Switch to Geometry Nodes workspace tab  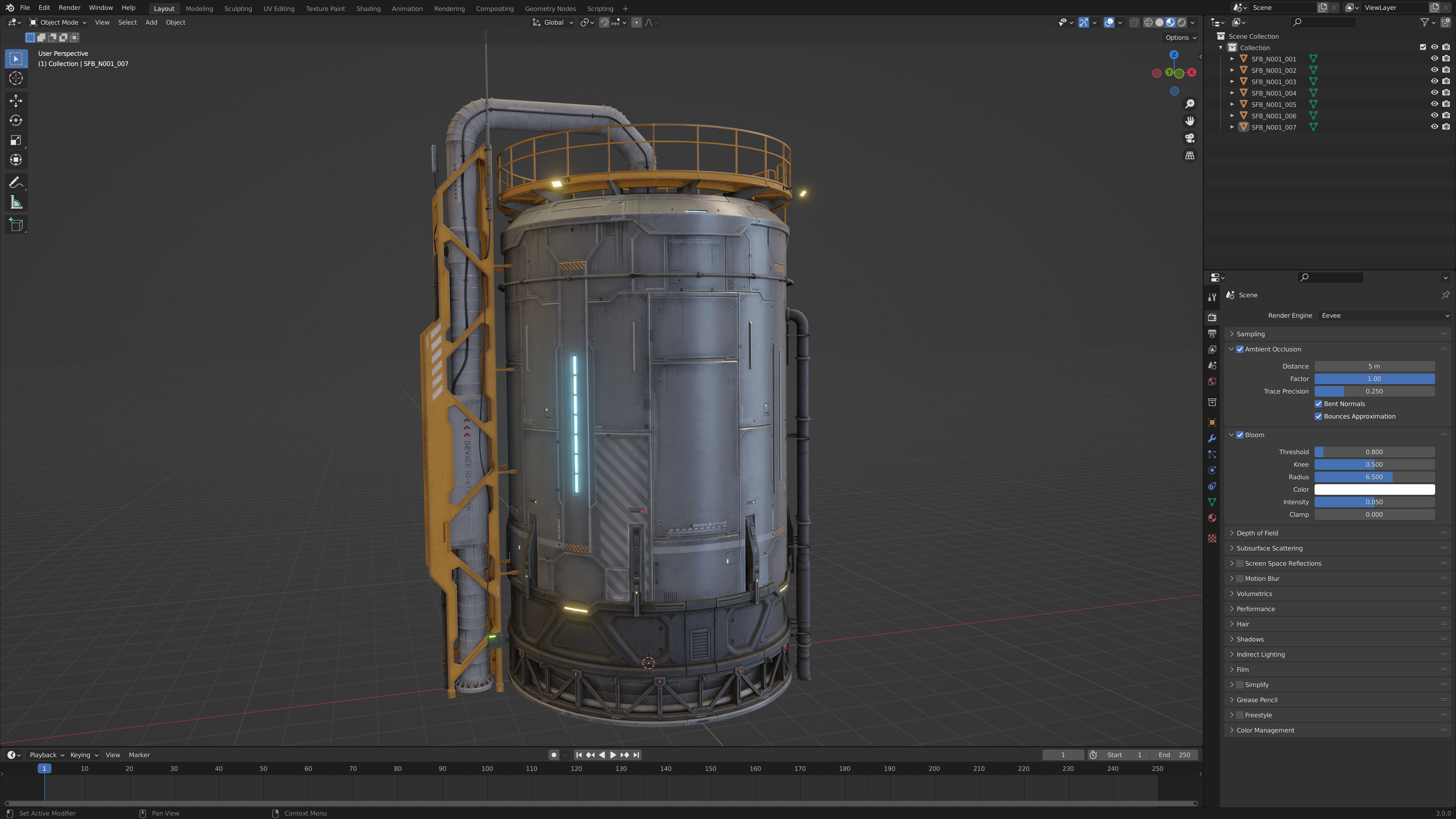[550, 8]
